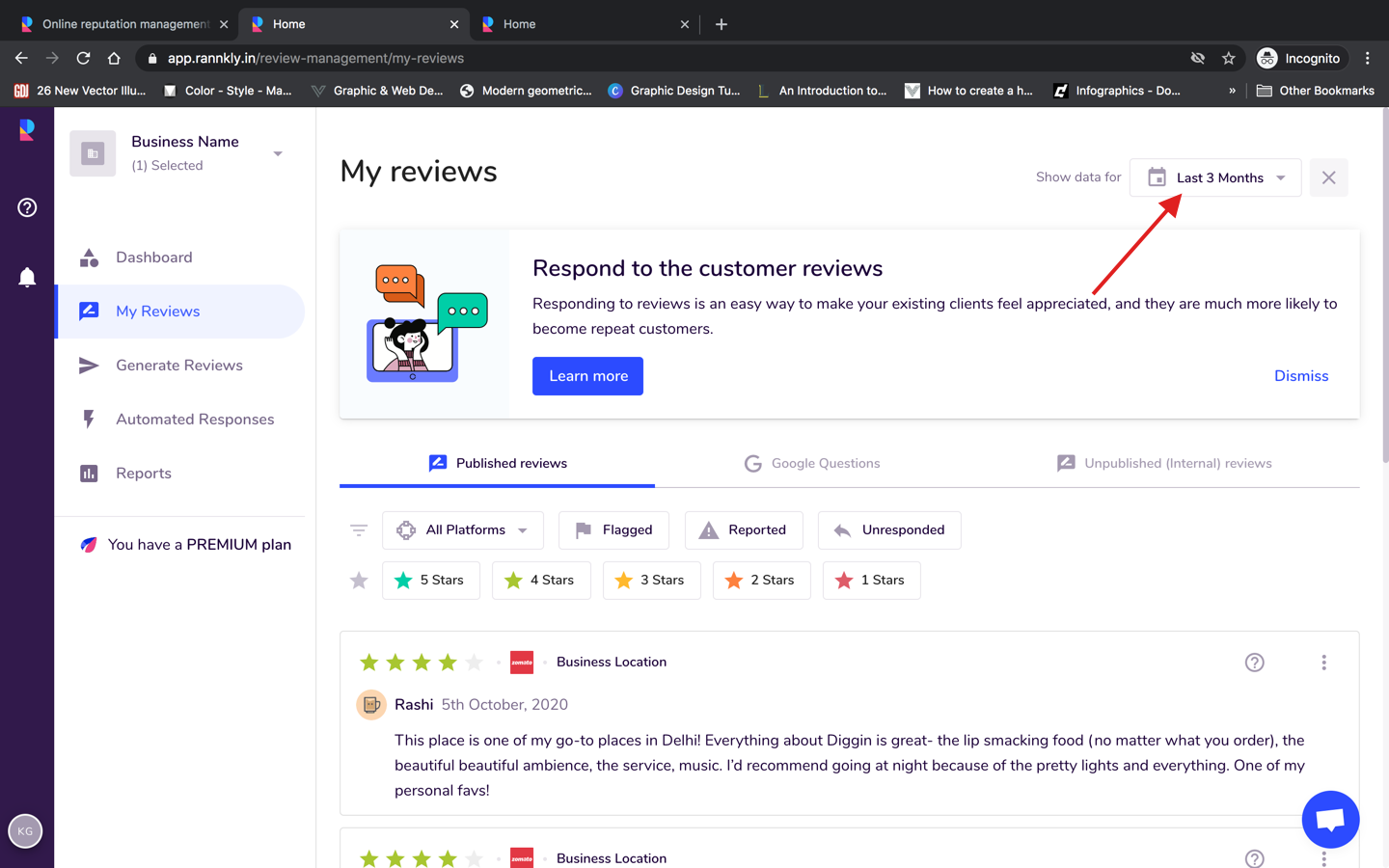Open the All Platforms dropdown
Image resolution: width=1389 pixels, height=868 pixels.
pos(463,530)
